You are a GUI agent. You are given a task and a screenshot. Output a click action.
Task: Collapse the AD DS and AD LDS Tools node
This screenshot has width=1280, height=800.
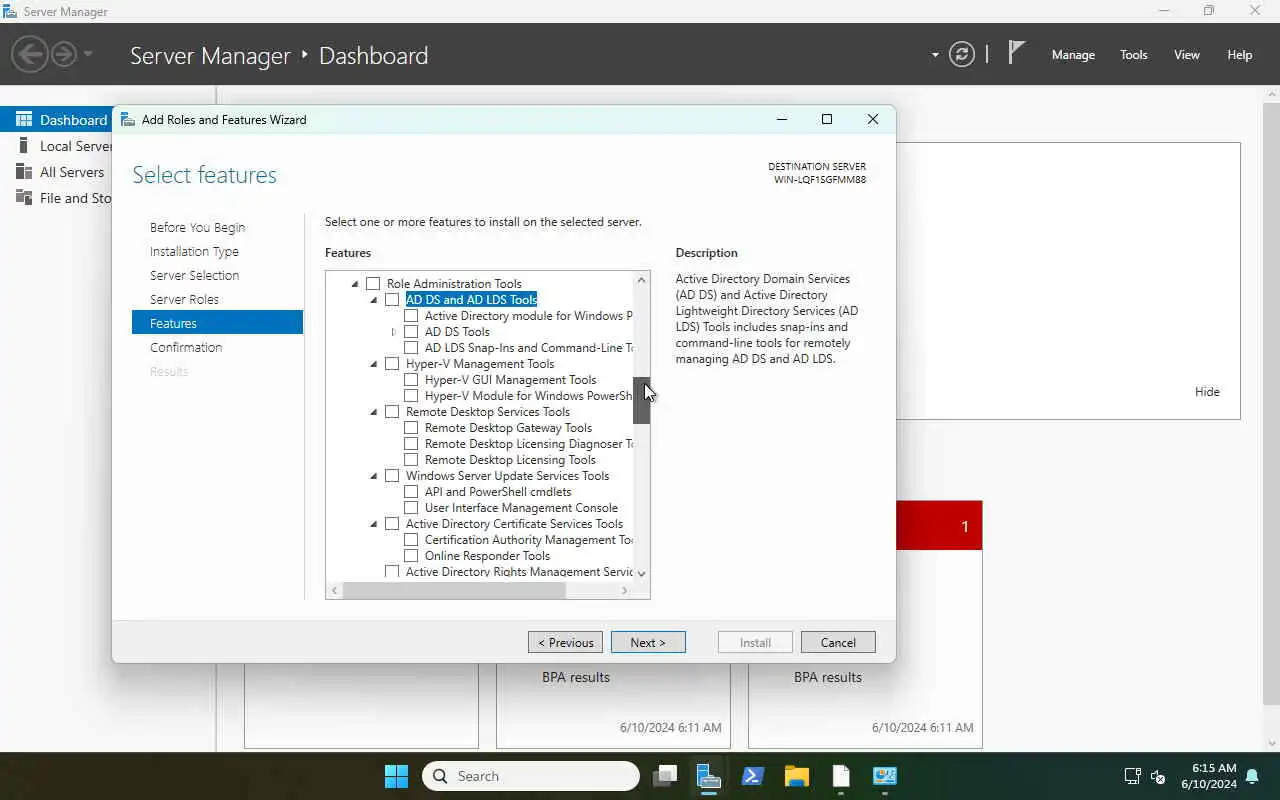(374, 300)
